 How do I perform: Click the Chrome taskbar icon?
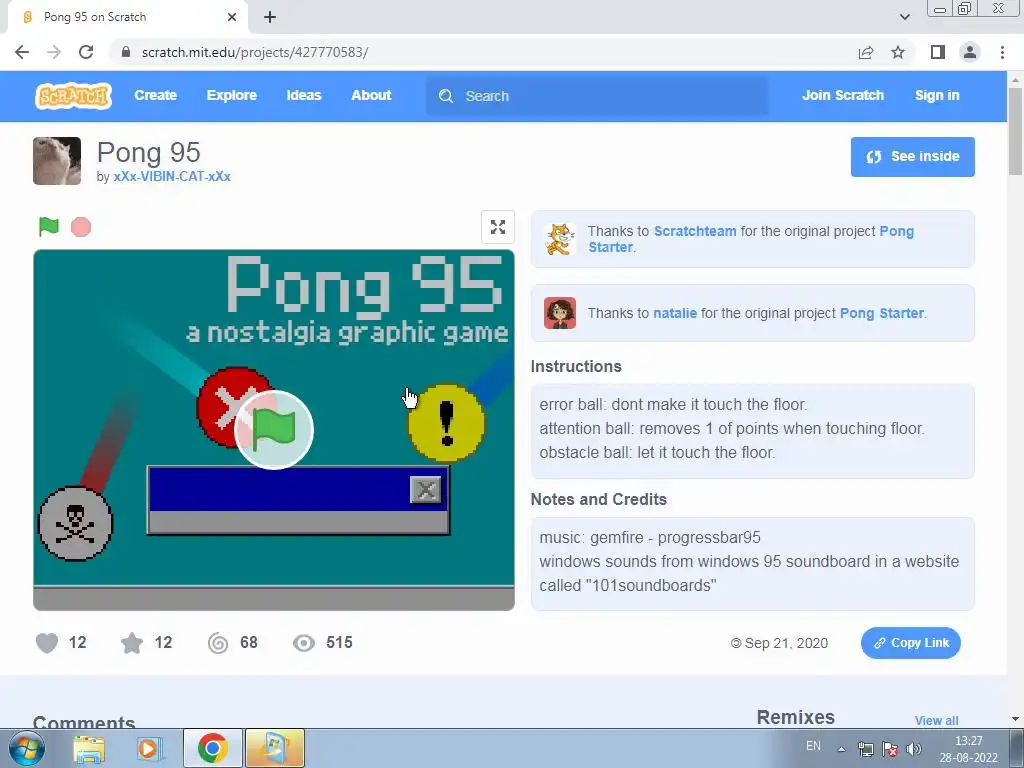(x=213, y=748)
